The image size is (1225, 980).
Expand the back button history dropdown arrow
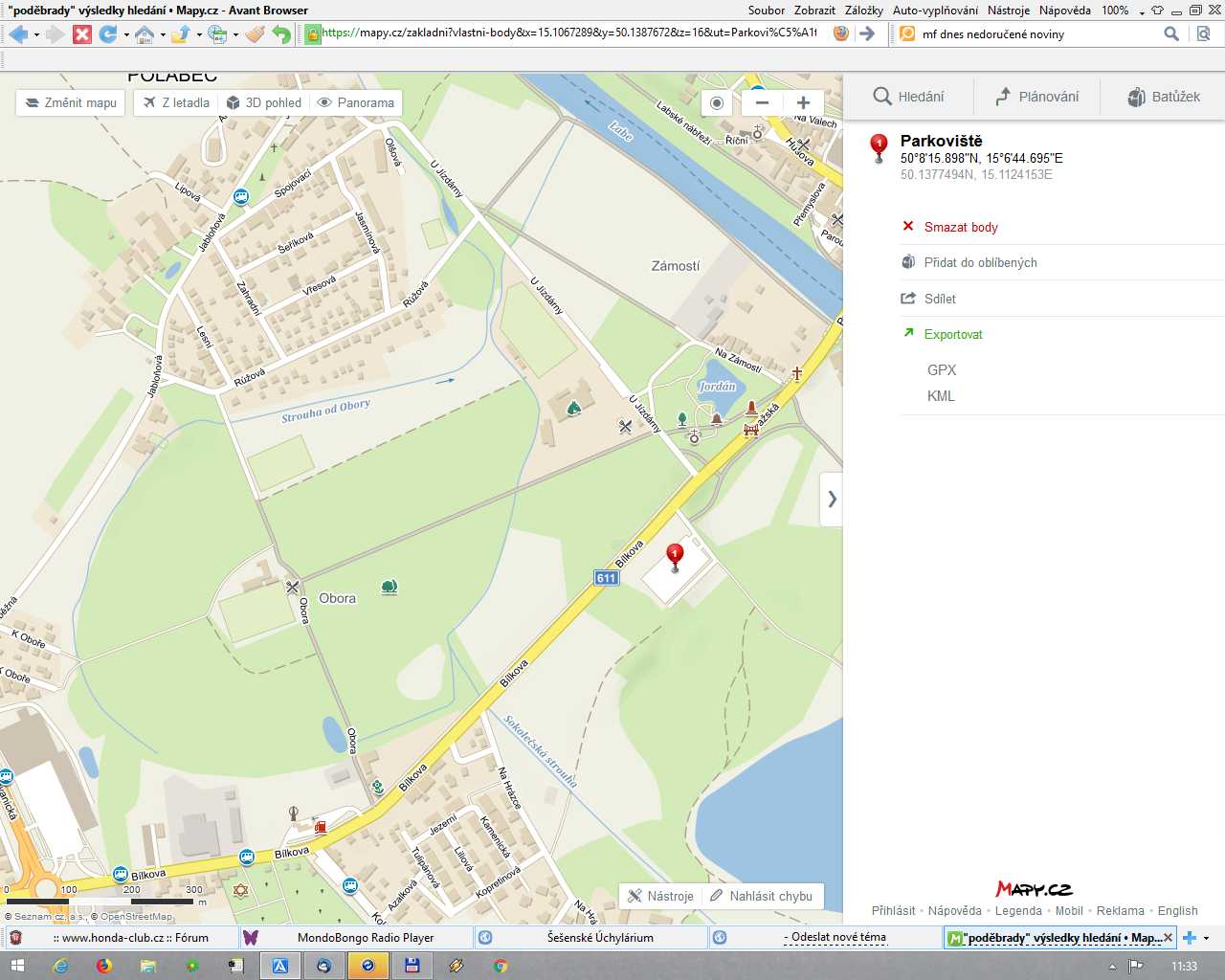click(36, 34)
